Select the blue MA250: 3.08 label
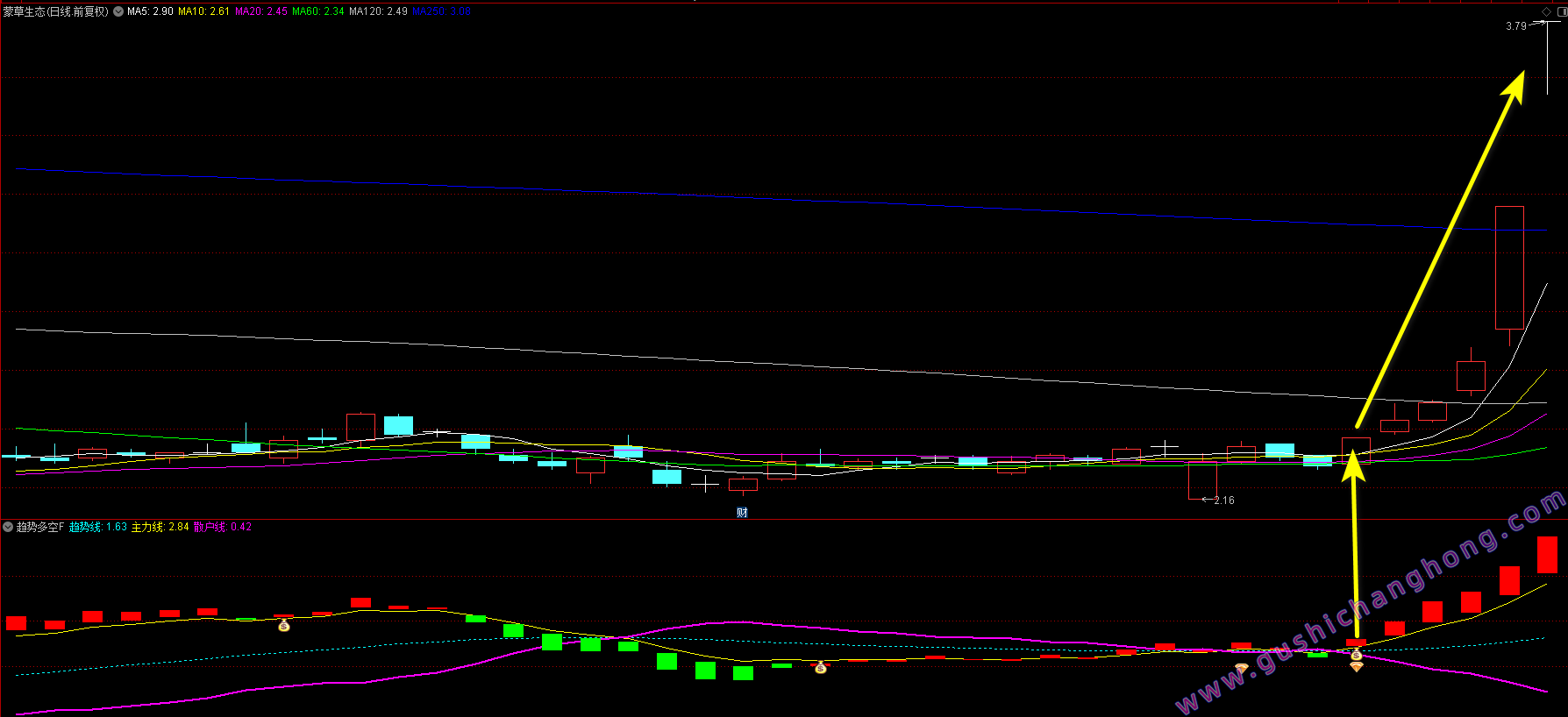Viewport: 1568px width, 717px height. pos(441,11)
